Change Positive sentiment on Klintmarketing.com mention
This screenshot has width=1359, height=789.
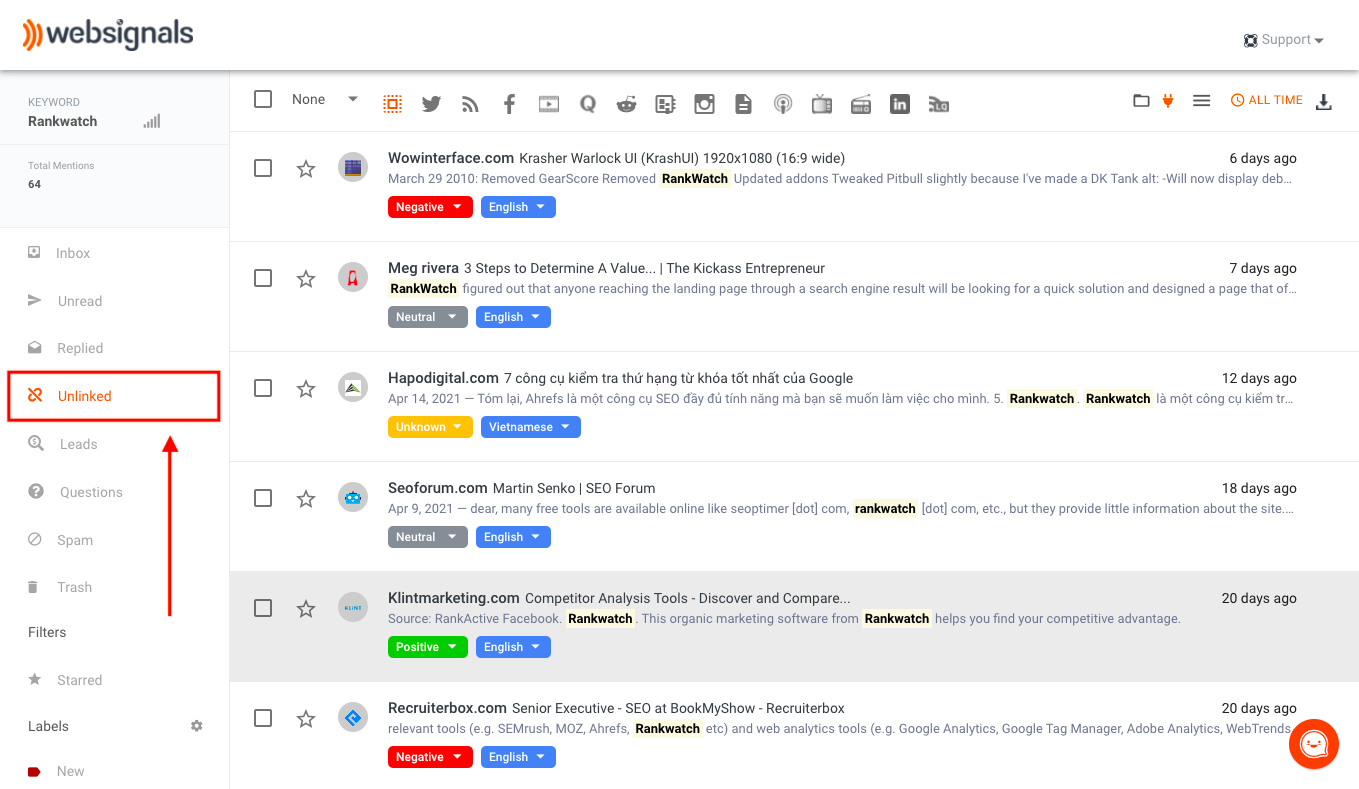click(428, 647)
